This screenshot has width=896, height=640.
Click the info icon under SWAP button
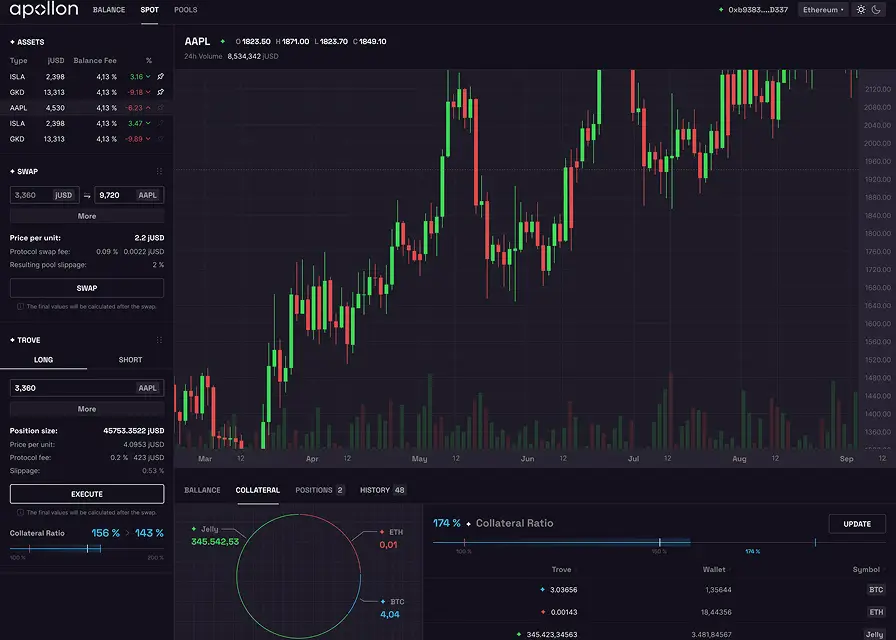click(x=21, y=306)
